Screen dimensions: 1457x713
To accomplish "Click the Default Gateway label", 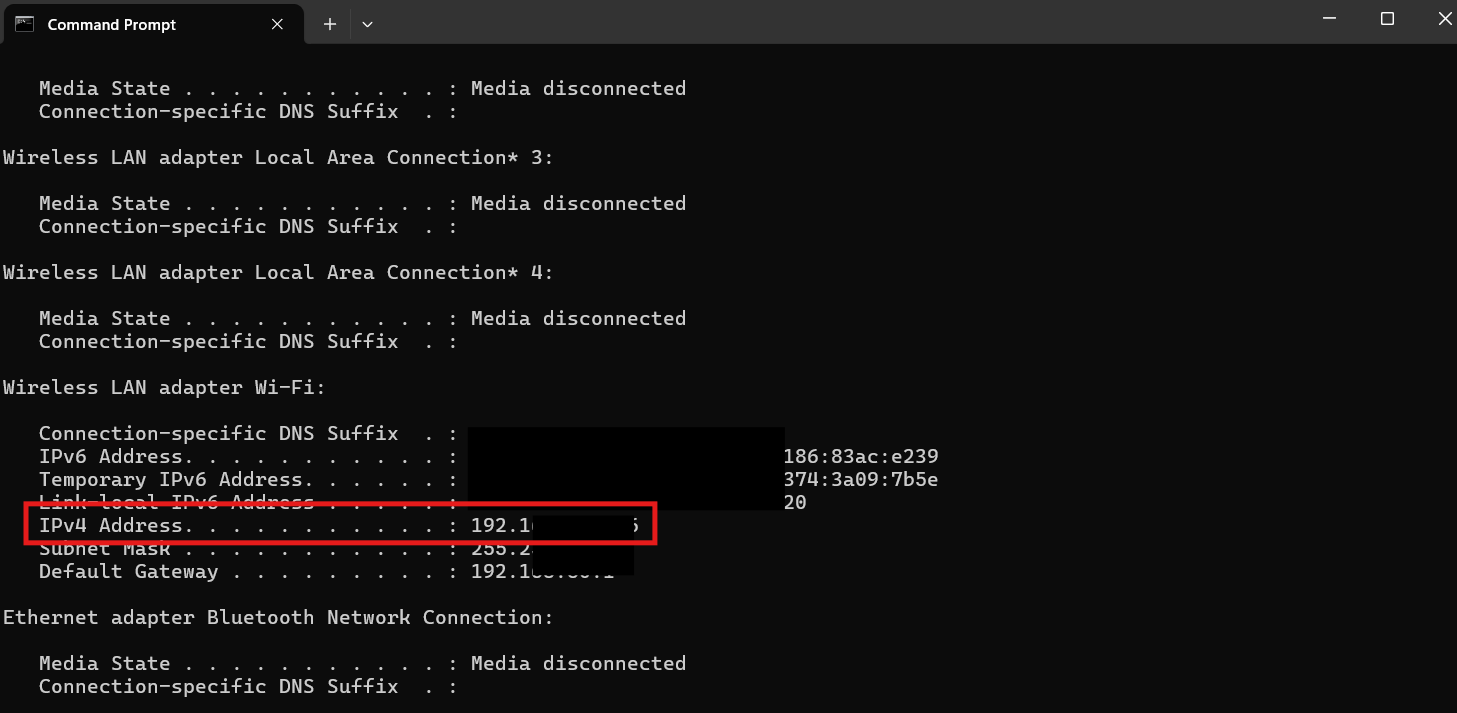I will click(128, 572).
